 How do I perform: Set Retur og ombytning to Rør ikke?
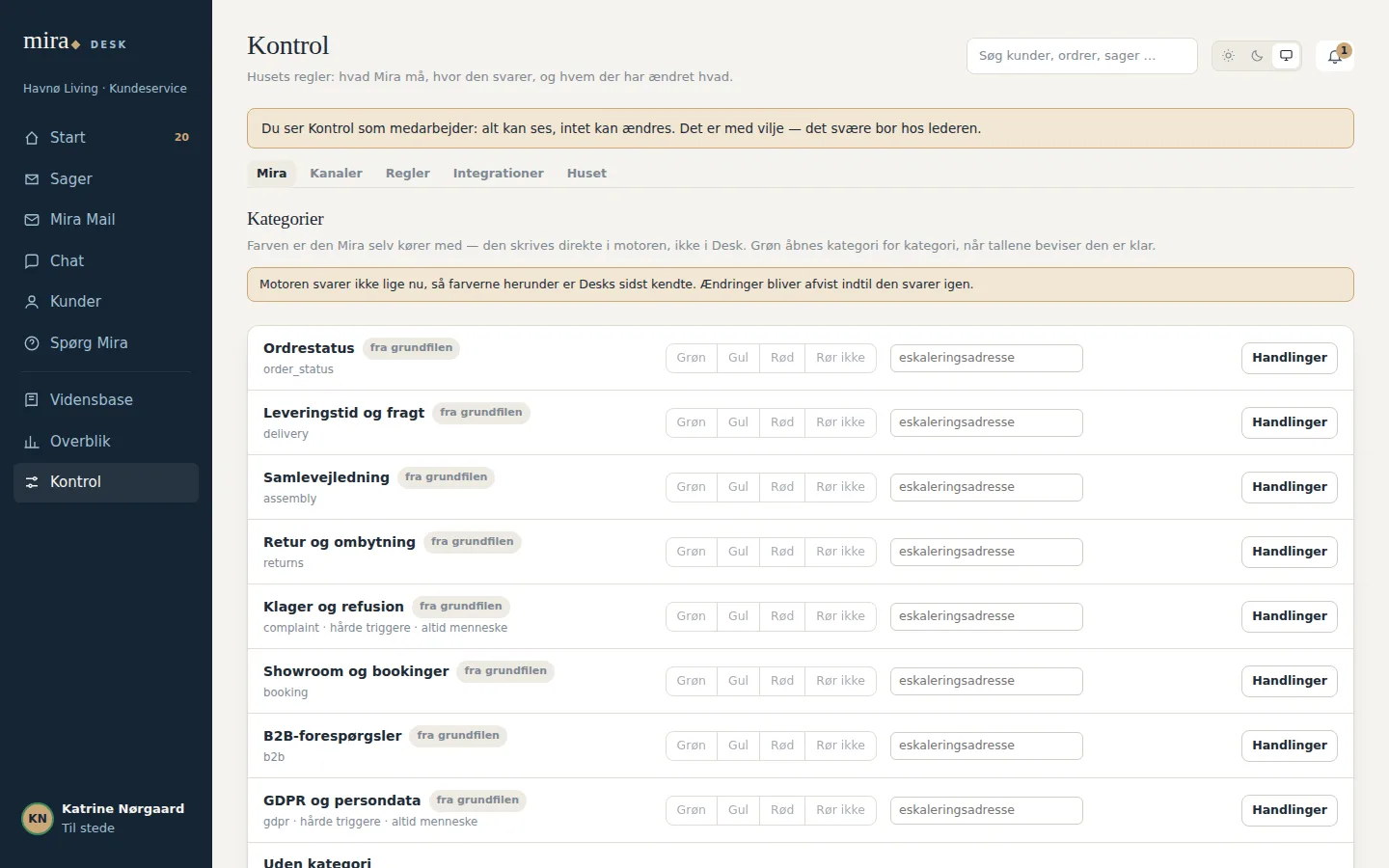[840, 552]
